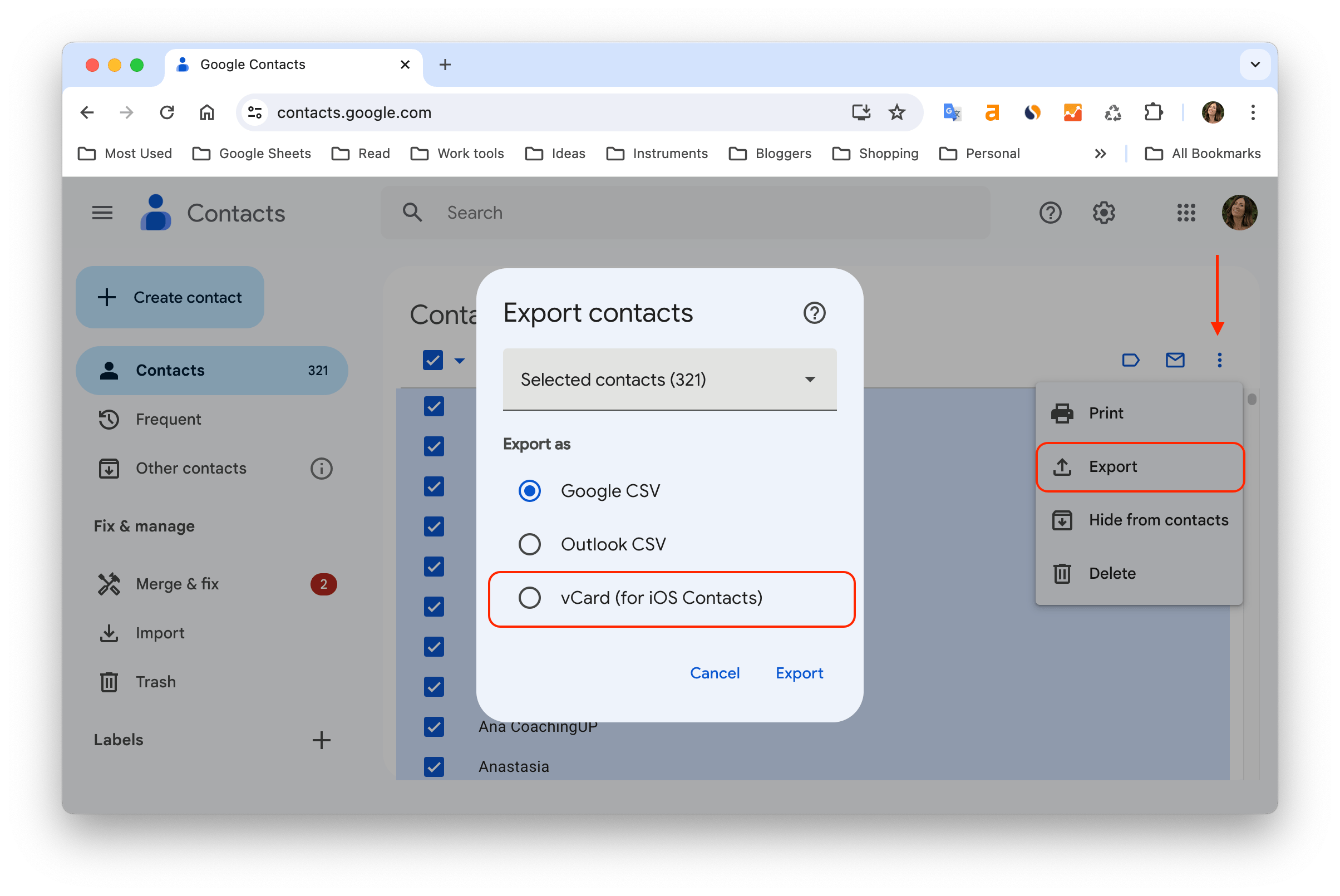
Task: Go back in browser history
Action: click(x=87, y=112)
